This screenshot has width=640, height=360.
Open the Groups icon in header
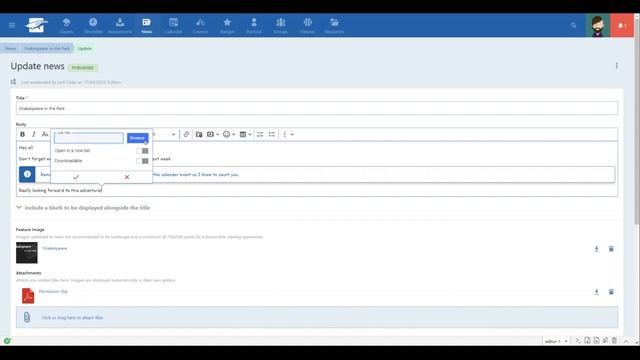click(x=280, y=25)
